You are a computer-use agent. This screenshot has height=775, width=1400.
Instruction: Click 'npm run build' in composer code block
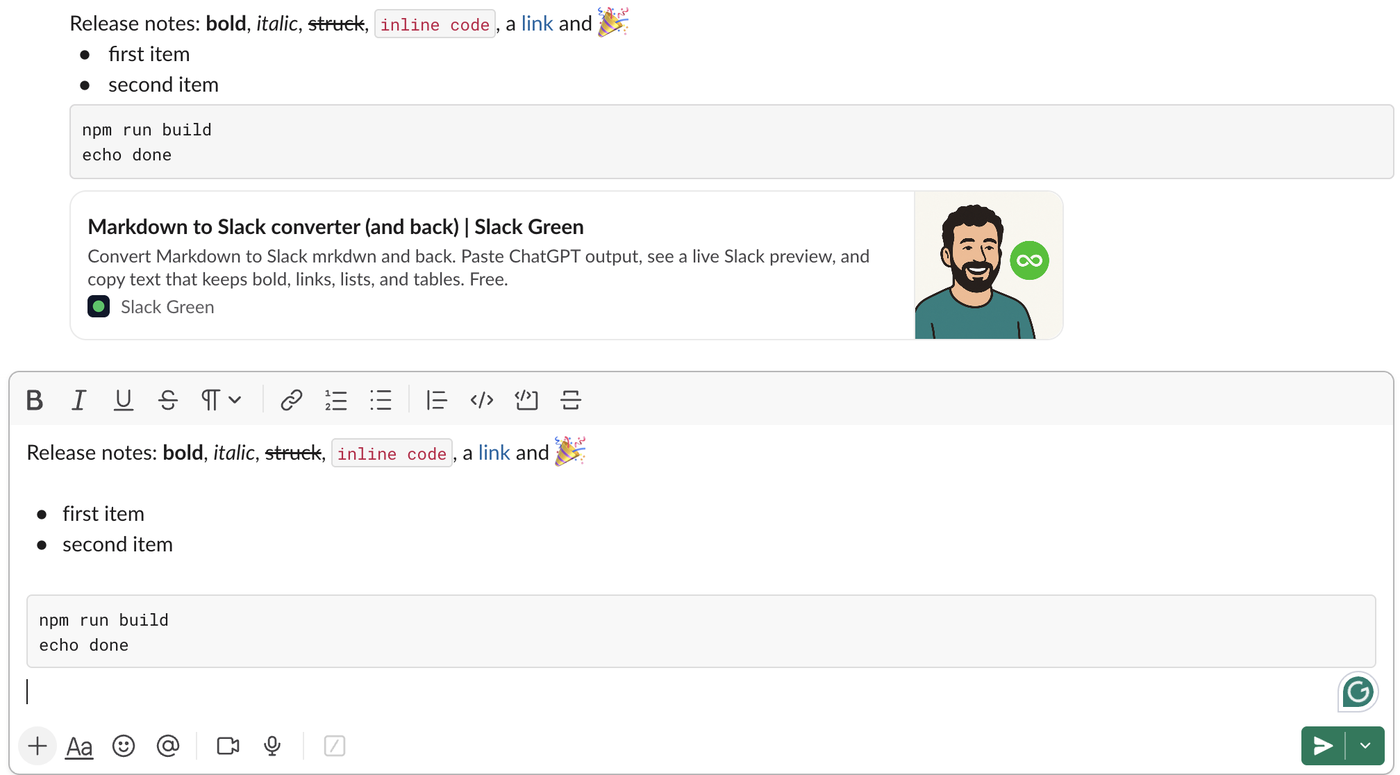tap(104, 620)
